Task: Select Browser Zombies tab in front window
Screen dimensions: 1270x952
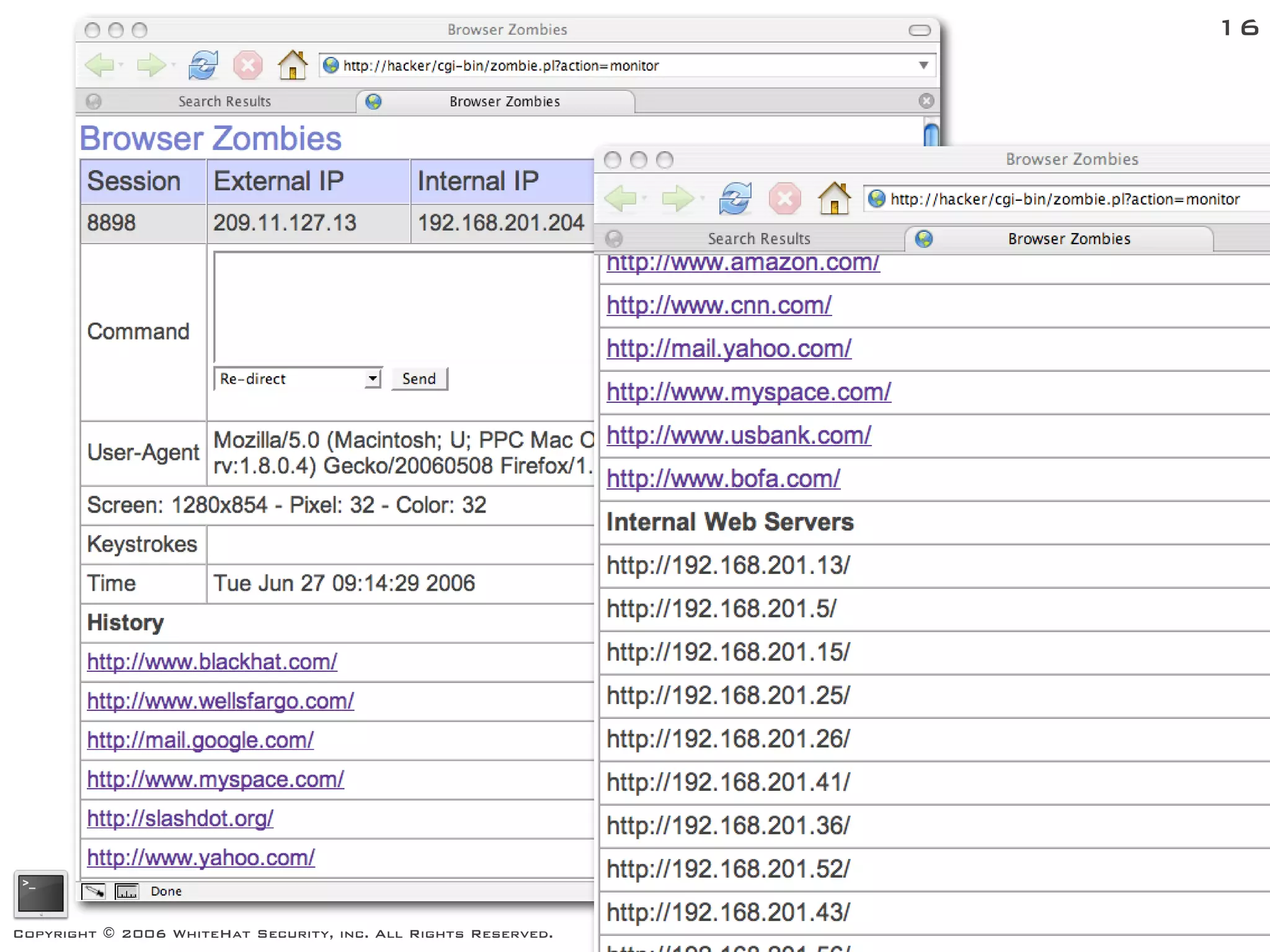Action: 1068,239
